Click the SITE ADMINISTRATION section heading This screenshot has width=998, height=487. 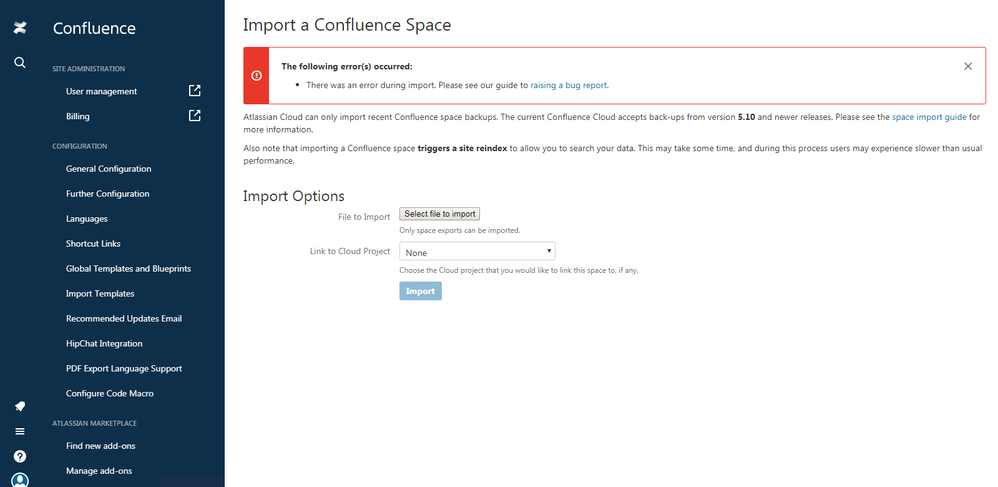pyautogui.click(x=88, y=69)
